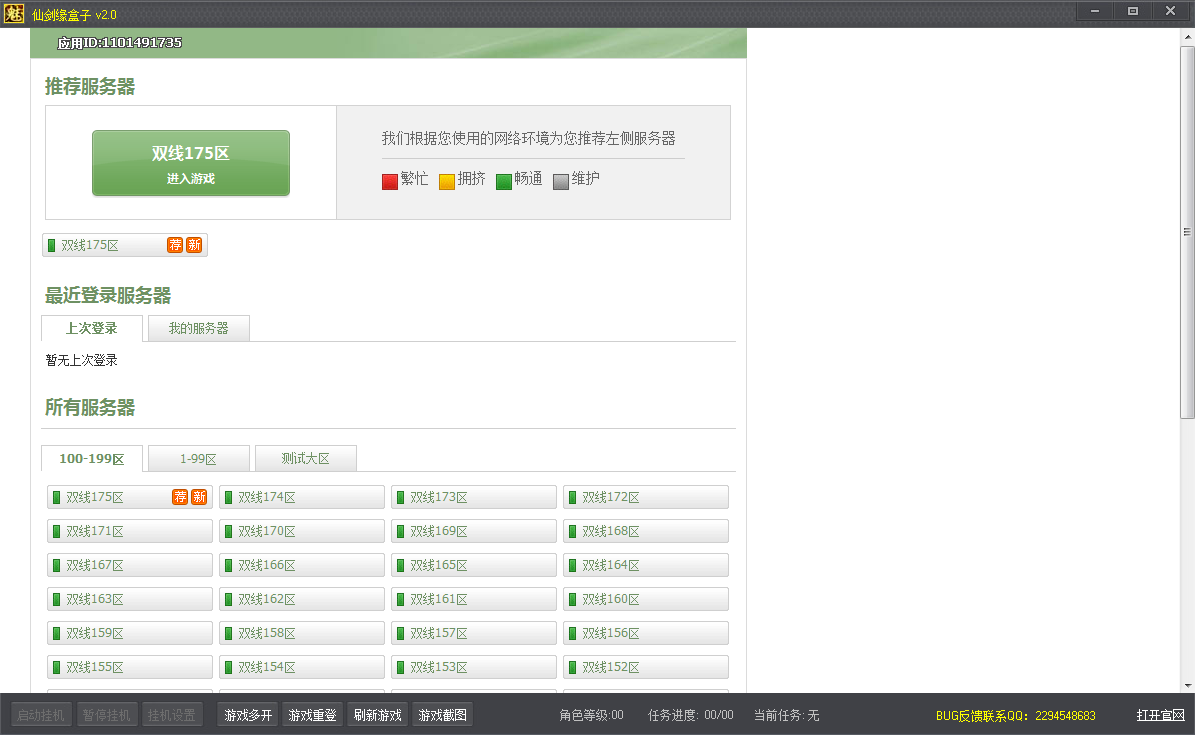Screen dimensions: 1195x735
Task: Select server 双线160区
Action: click(x=646, y=599)
